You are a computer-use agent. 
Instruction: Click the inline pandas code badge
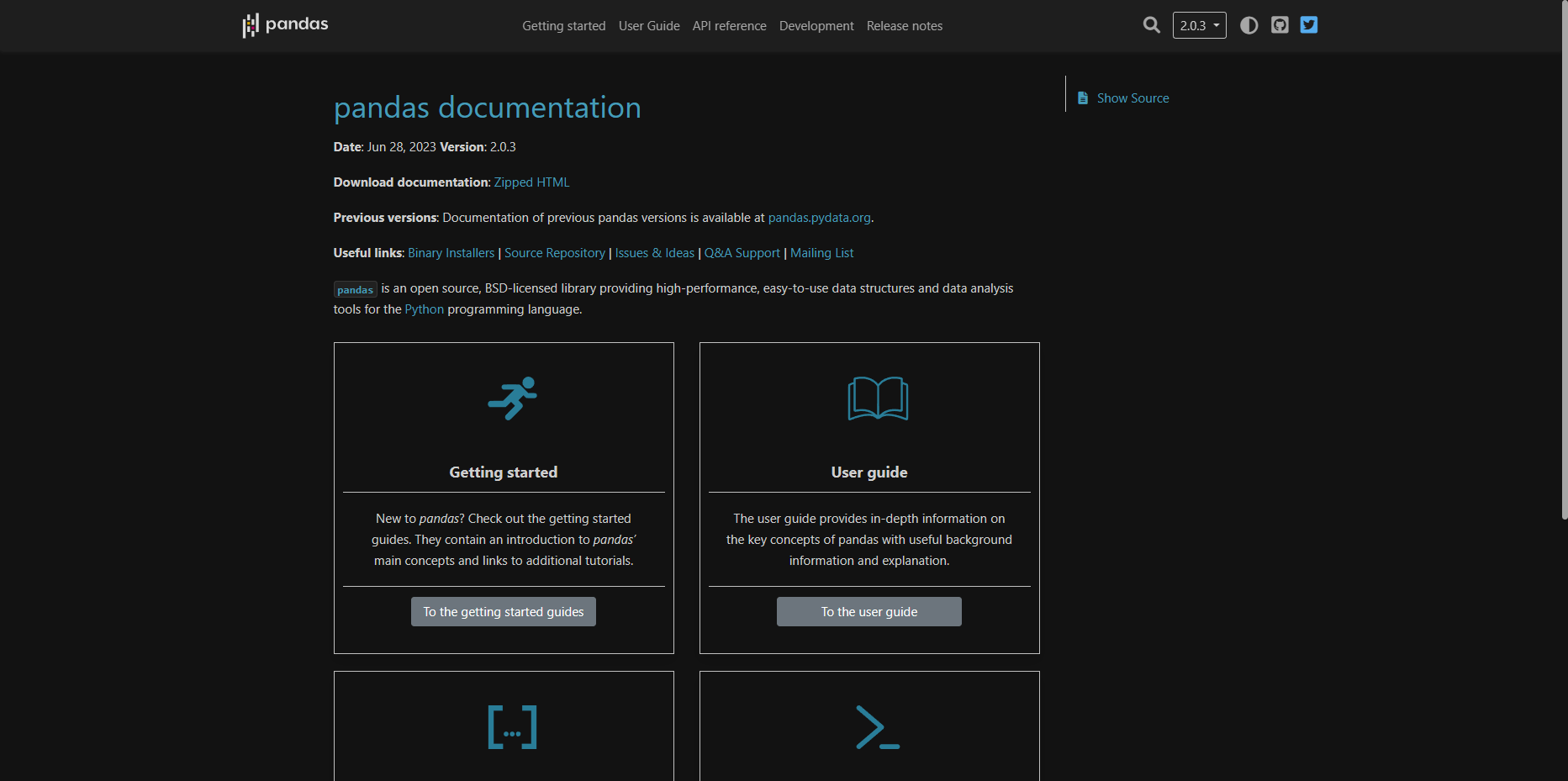[x=356, y=289]
